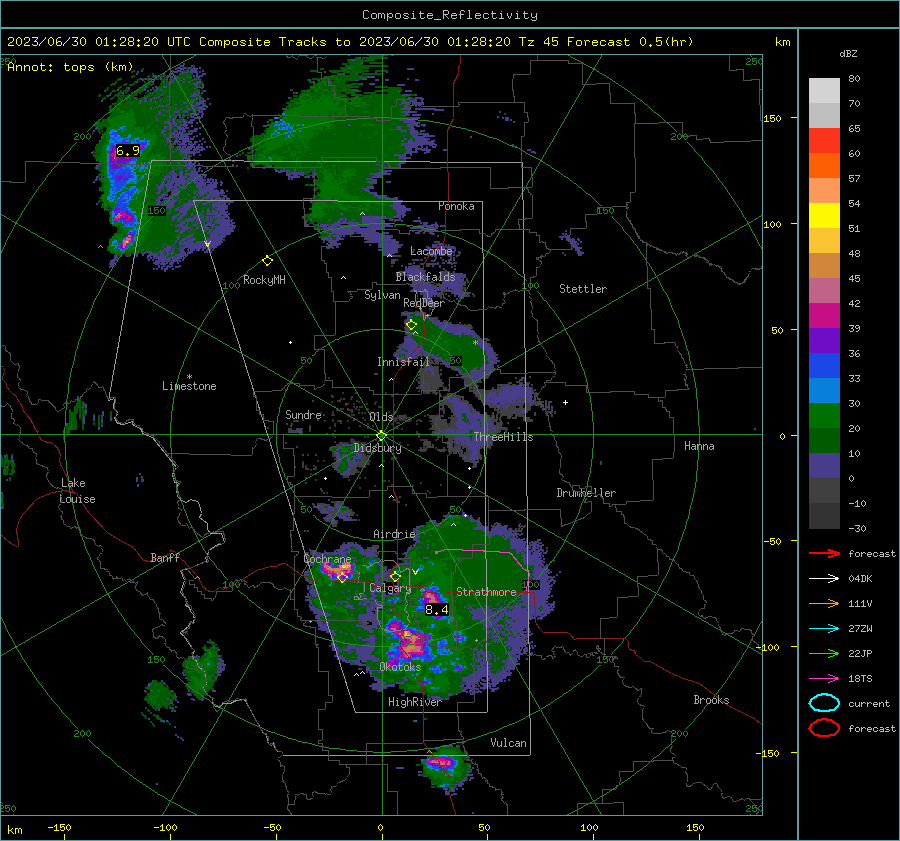The width and height of the screenshot is (900, 841).
Task: Click the Lake Louise label
Action: 77,491
